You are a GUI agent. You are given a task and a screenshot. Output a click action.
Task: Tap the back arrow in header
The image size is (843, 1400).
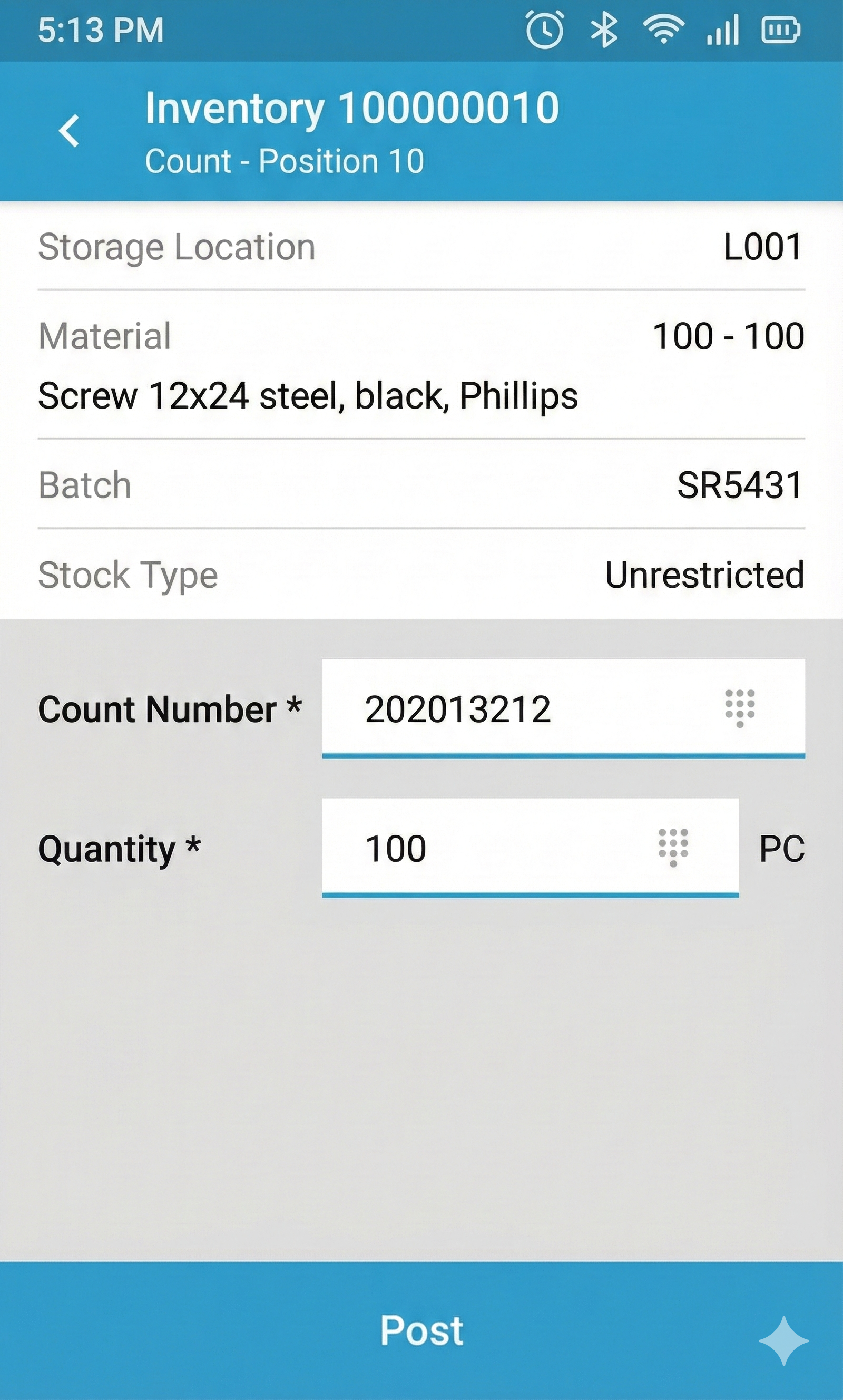point(70,131)
